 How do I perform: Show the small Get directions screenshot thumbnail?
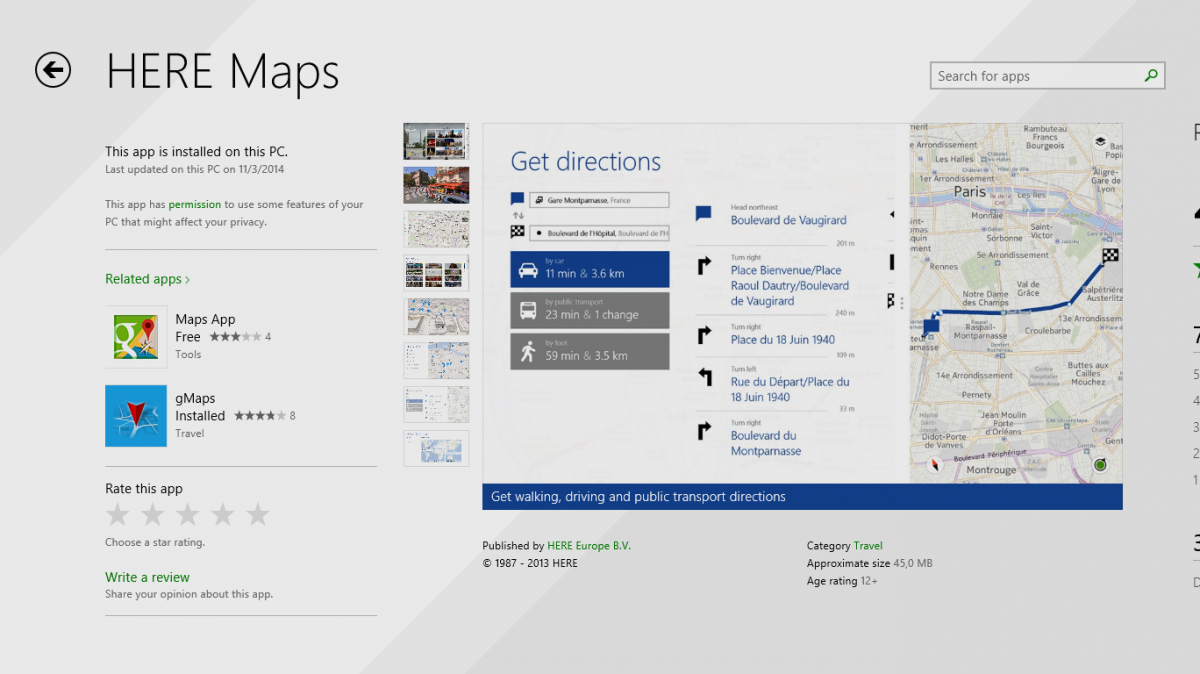pyautogui.click(x=436, y=404)
